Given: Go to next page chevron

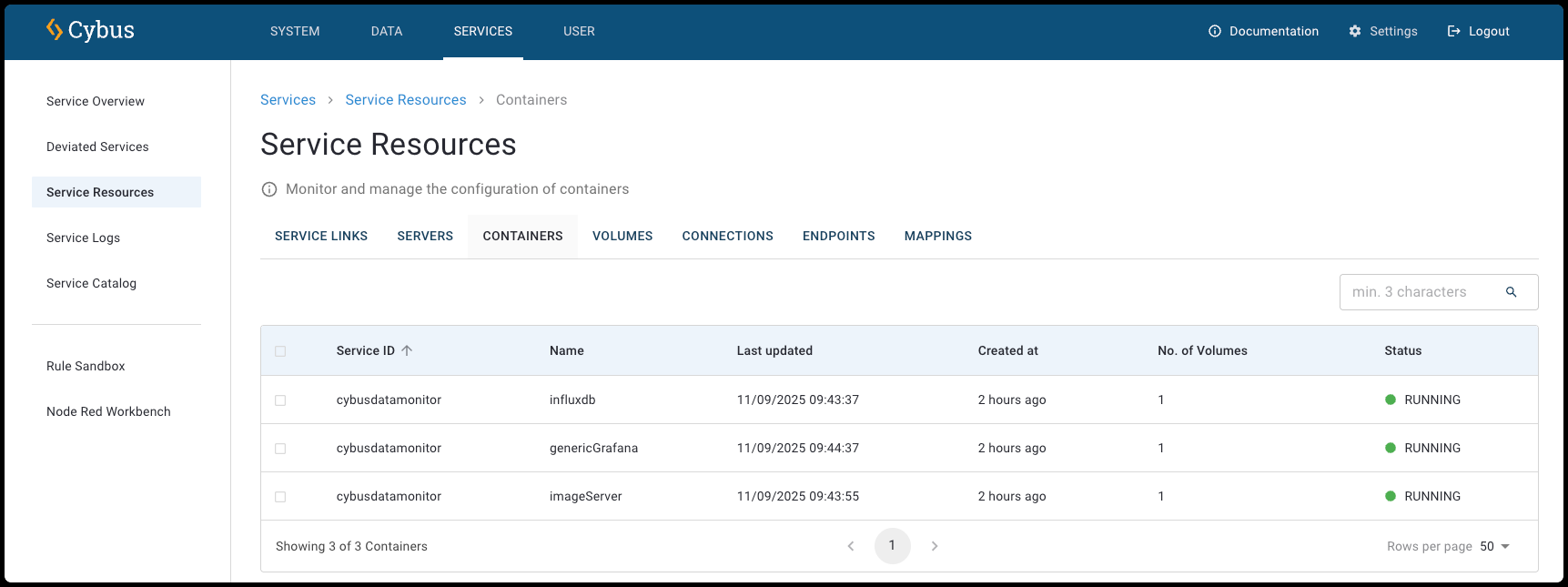Looking at the screenshot, I should pyautogui.click(x=934, y=546).
